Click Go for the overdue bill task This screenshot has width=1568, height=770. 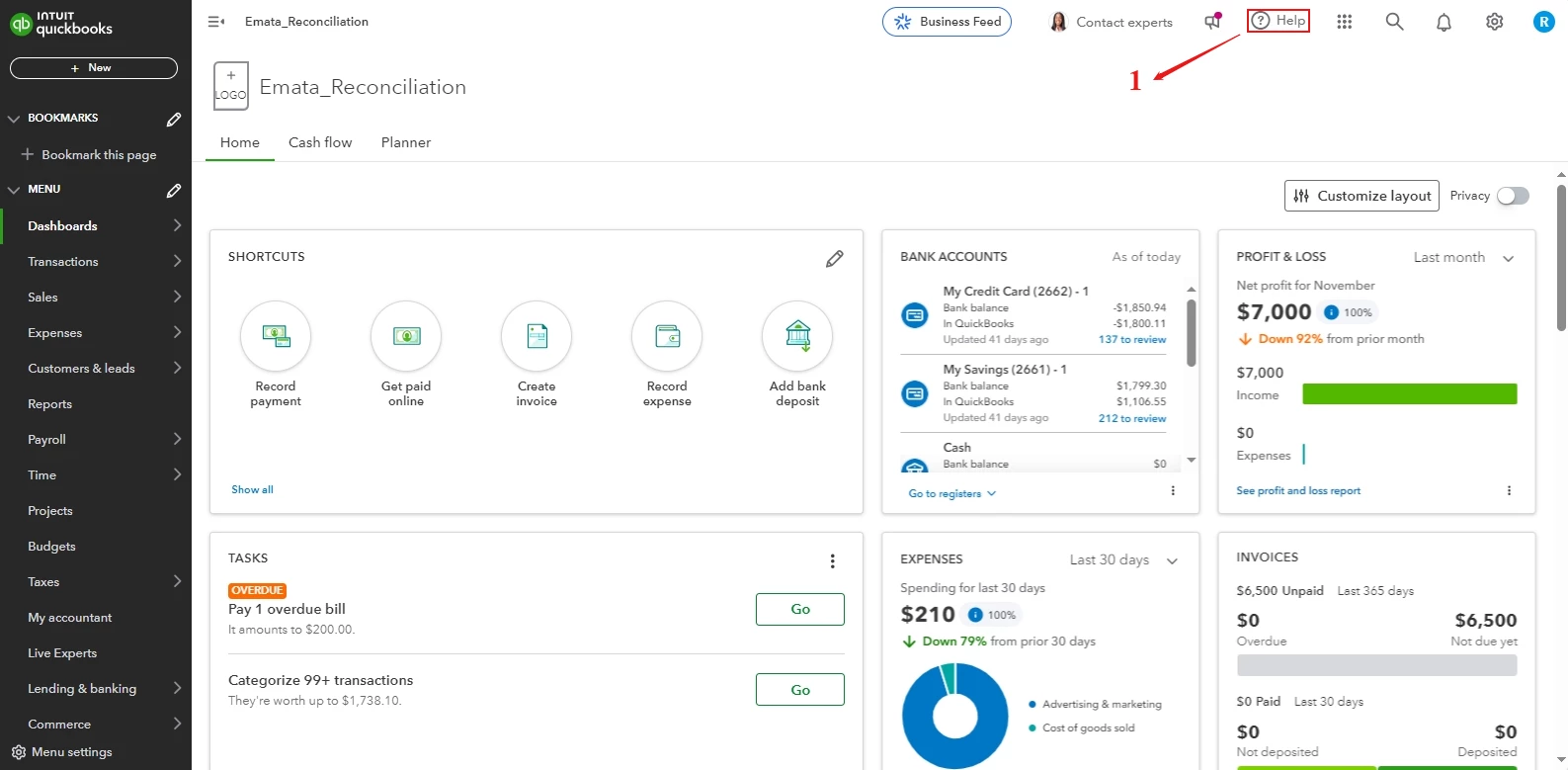tap(800, 609)
